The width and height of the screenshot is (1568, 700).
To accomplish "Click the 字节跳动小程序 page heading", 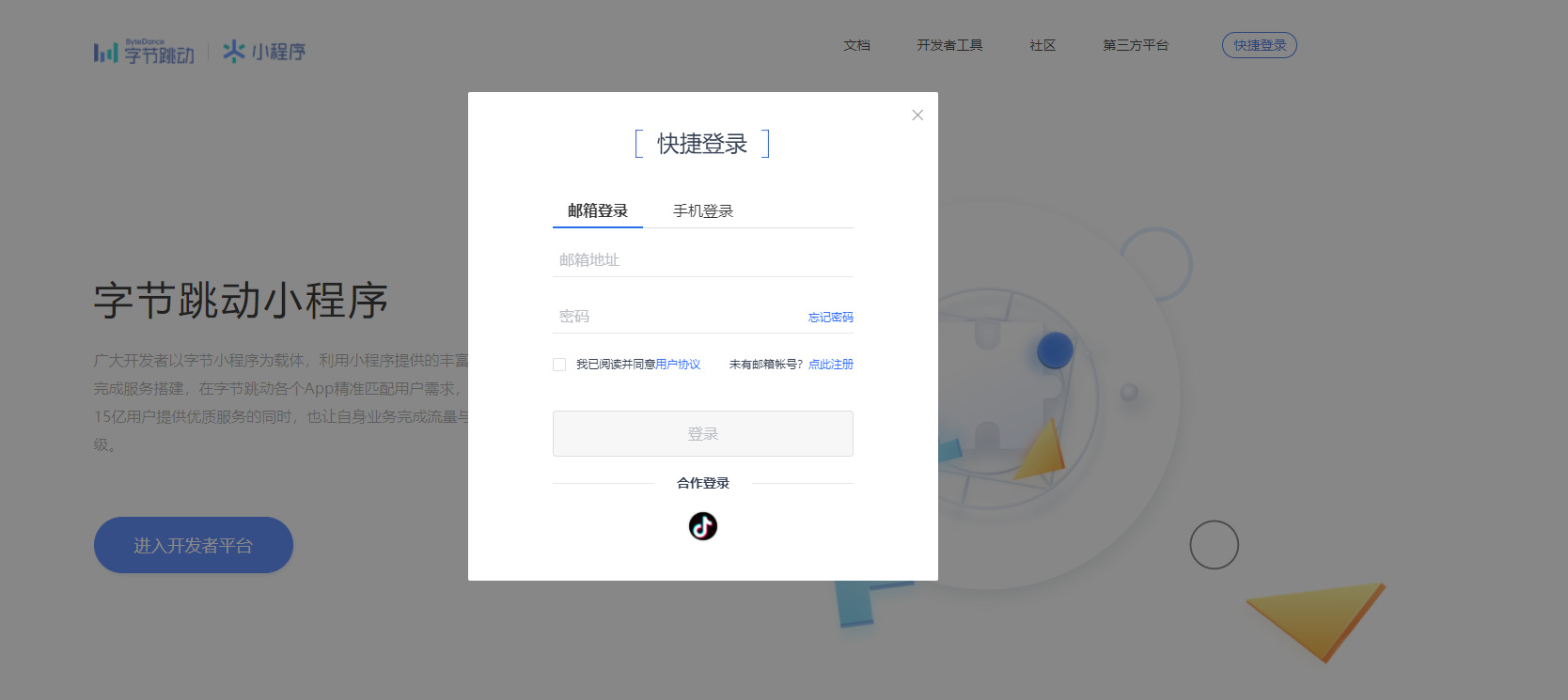I will coord(241,301).
